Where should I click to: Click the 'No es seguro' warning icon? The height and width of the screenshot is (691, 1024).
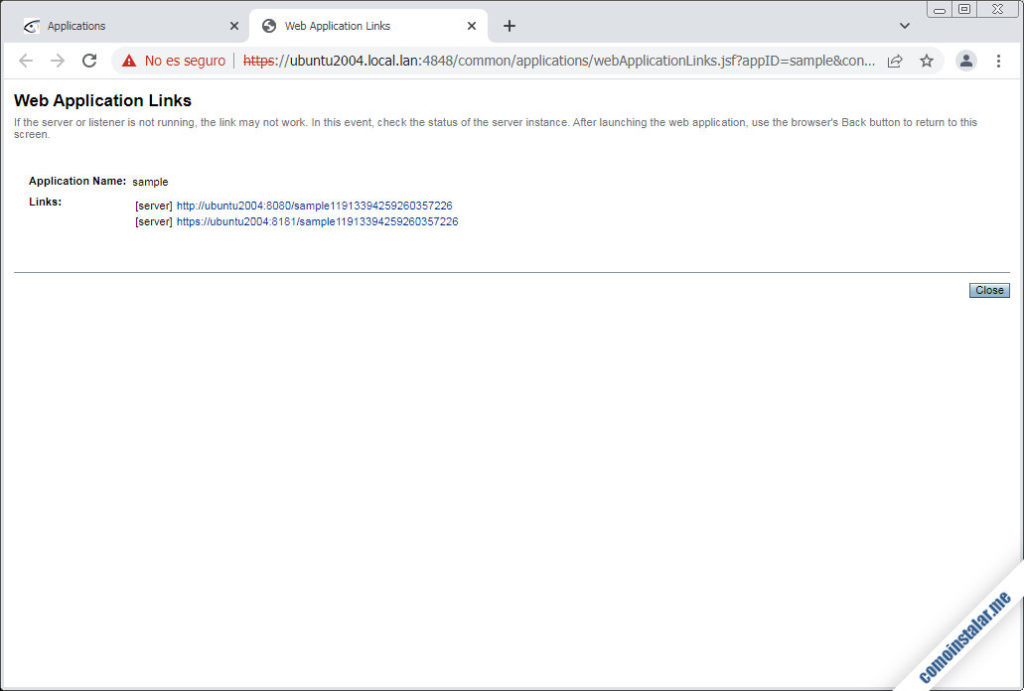[129, 61]
